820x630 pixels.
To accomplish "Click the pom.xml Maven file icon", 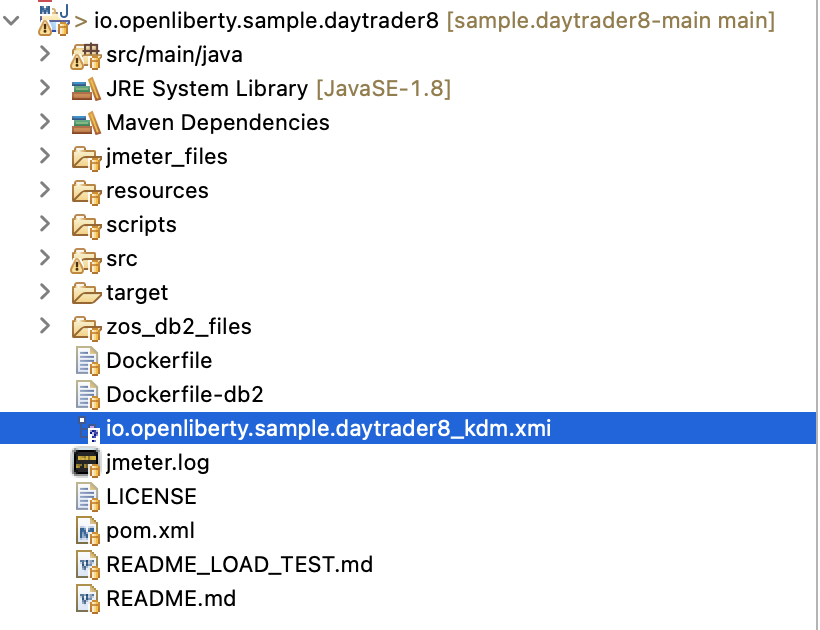I will pos(87,531).
